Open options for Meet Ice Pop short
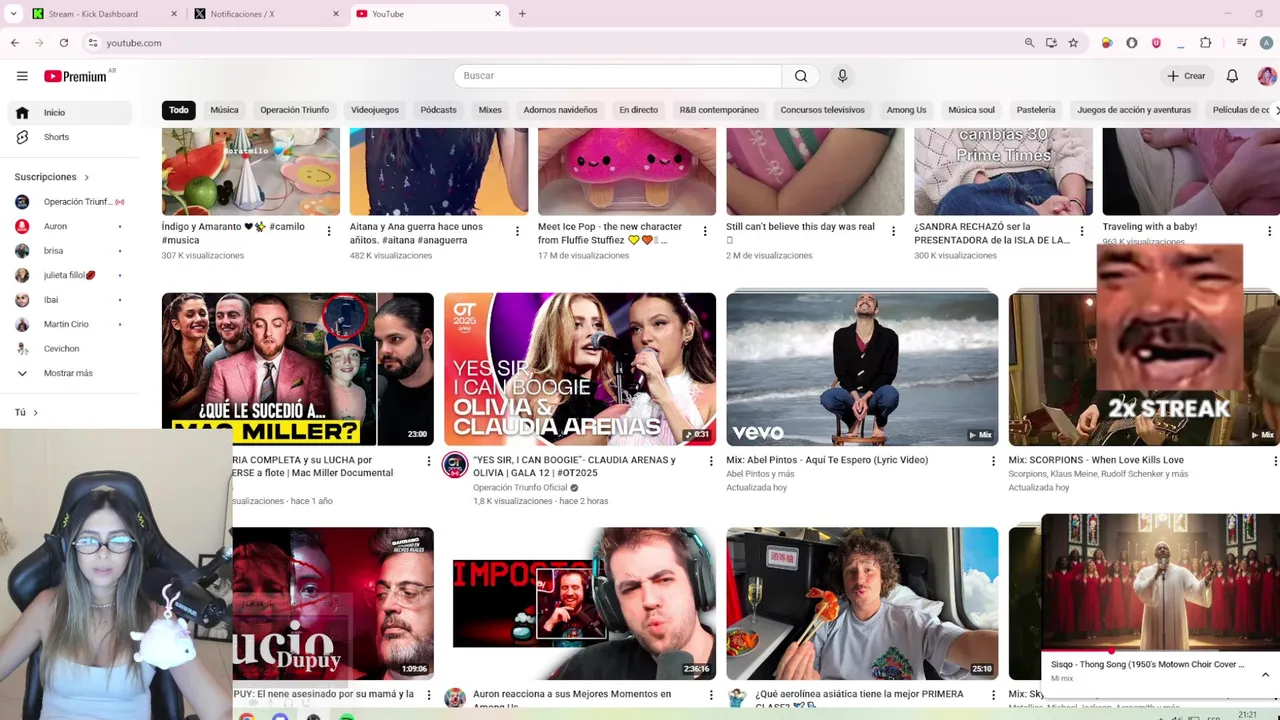Viewport: 1280px width, 720px height. (705, 232)
